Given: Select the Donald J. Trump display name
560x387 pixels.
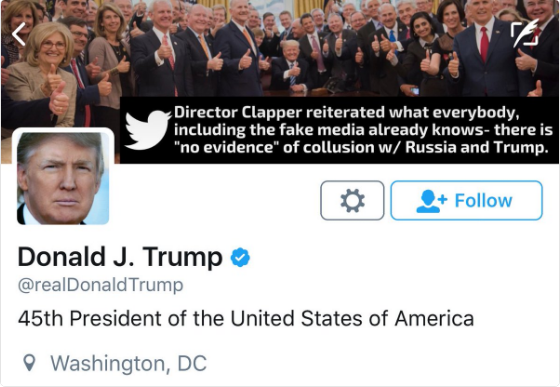Looking at the screenshot, I should tap(120, 257).
